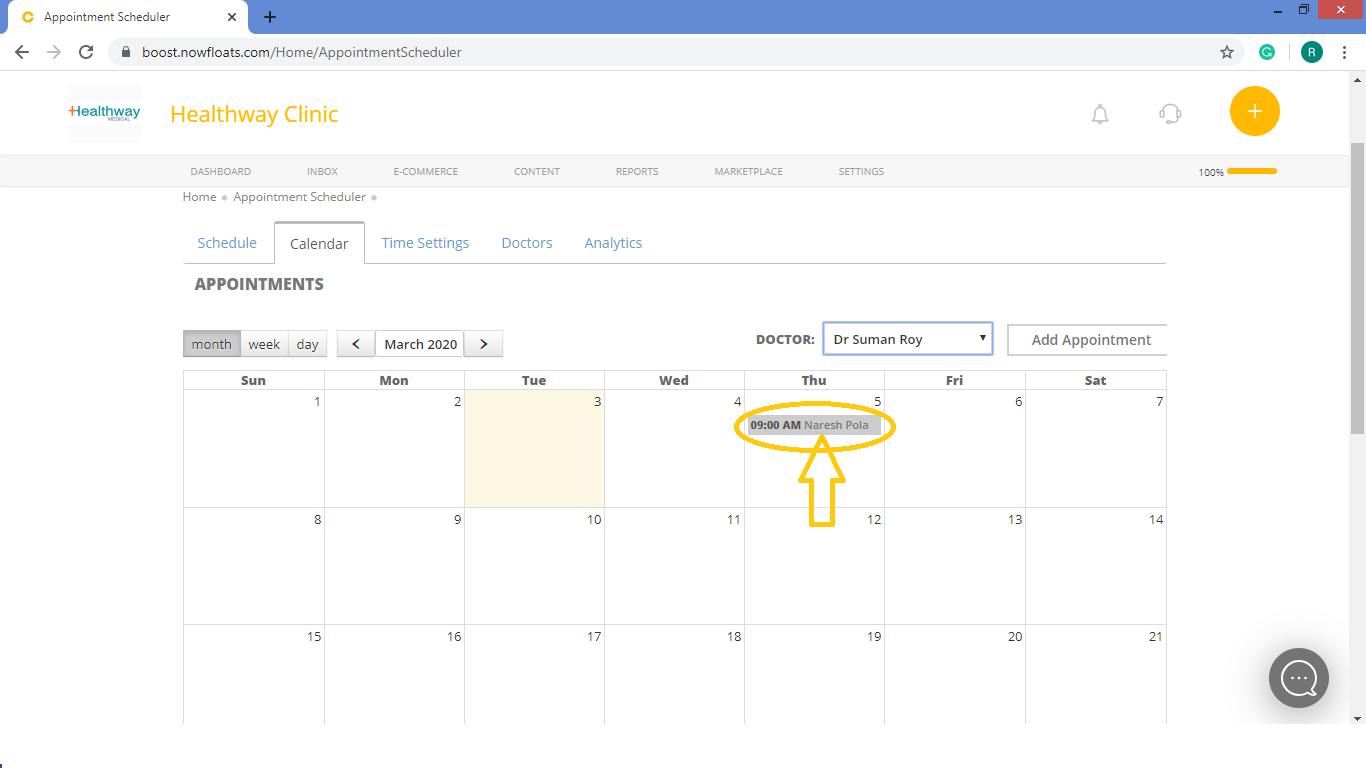Viewport: 1366px width, 768px height.
Task: Click the Appointment Scheduler breadcrumb link
Action: click(299, 197)
